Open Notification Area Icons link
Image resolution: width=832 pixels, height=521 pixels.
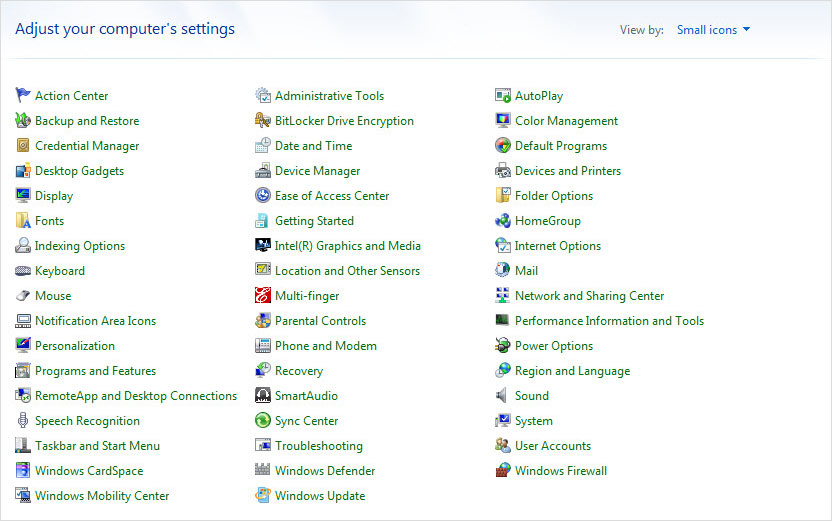pyautogui.click(x=96, y=320)
